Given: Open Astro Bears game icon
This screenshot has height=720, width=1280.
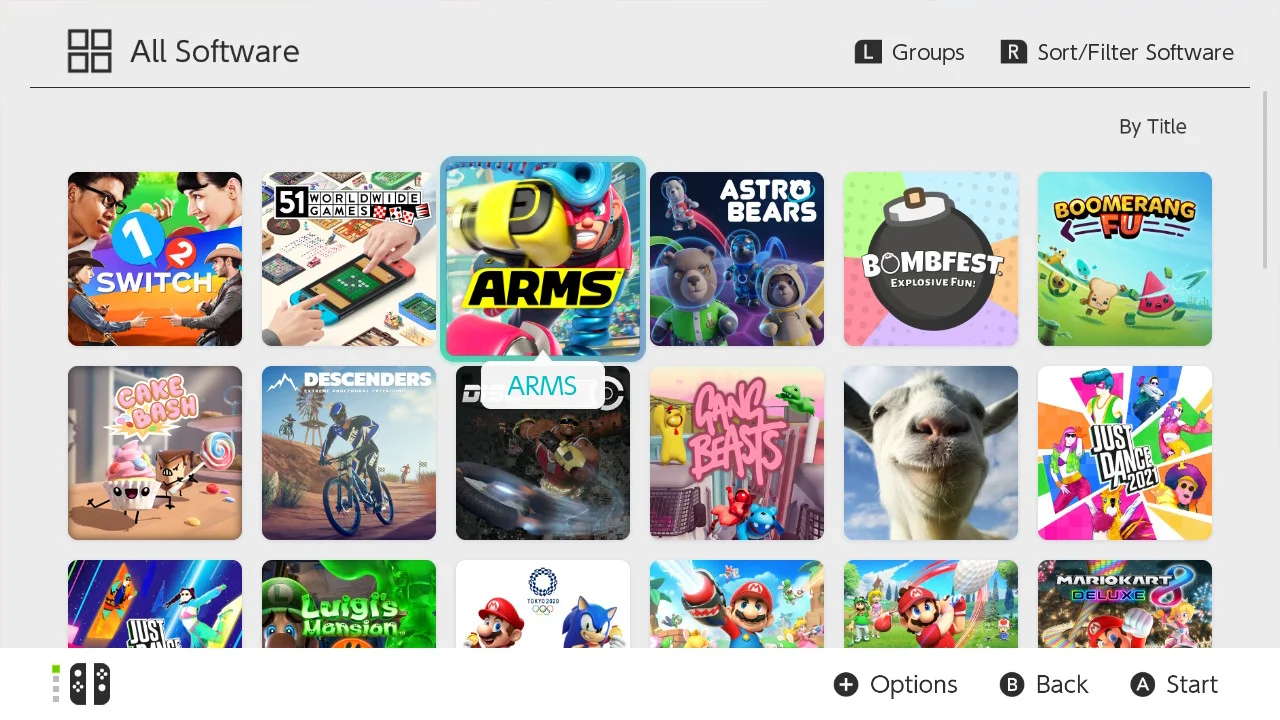Looking at the screenshot, I should click(x=737, y=259).
